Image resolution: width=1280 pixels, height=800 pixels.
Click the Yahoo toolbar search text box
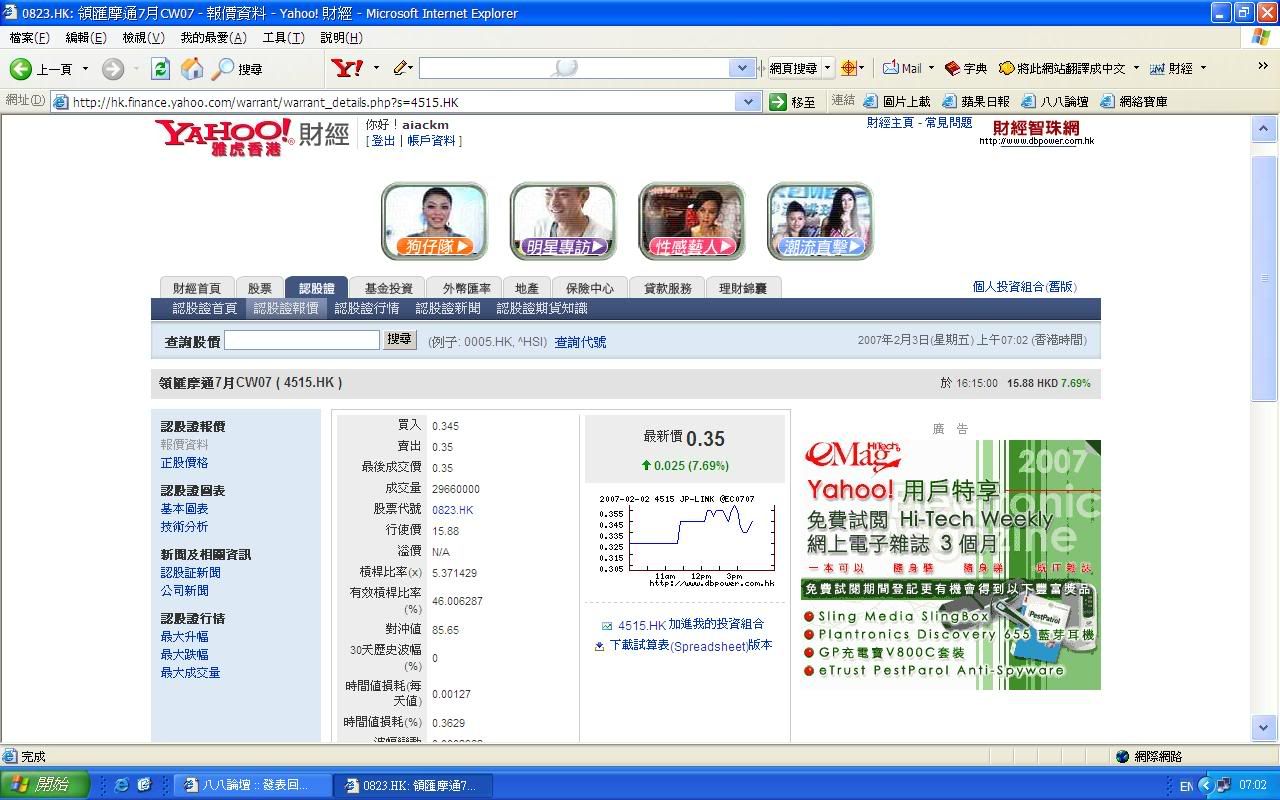pos(575,68)
